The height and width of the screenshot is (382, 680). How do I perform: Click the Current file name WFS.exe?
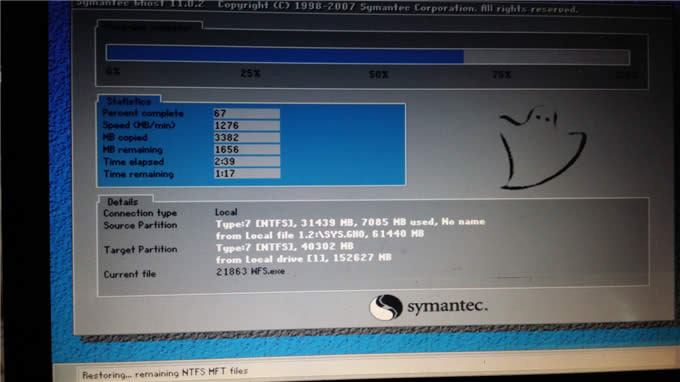click(268, 271)
